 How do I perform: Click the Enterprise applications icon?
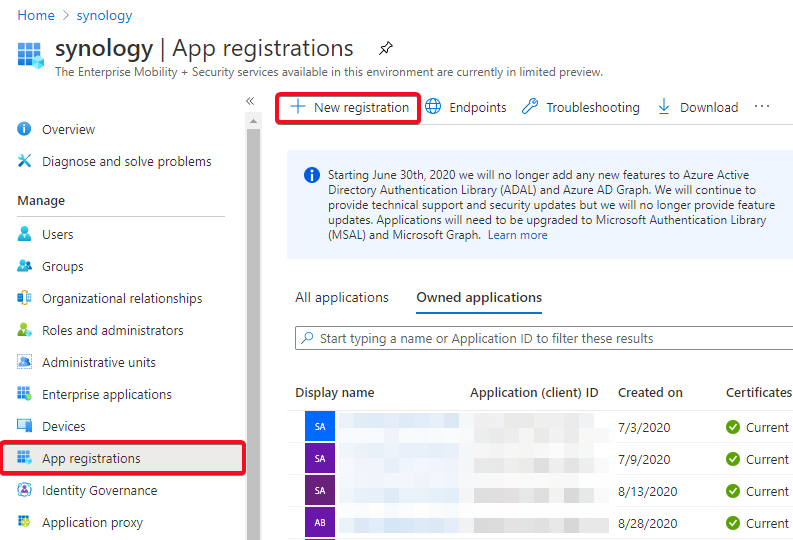tap(24, 393)
